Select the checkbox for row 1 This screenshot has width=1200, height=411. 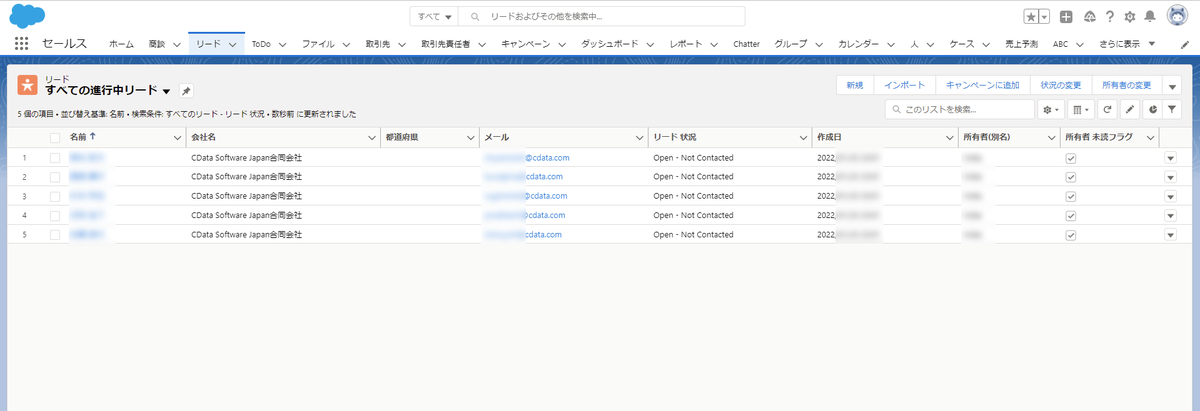(55, 158)
